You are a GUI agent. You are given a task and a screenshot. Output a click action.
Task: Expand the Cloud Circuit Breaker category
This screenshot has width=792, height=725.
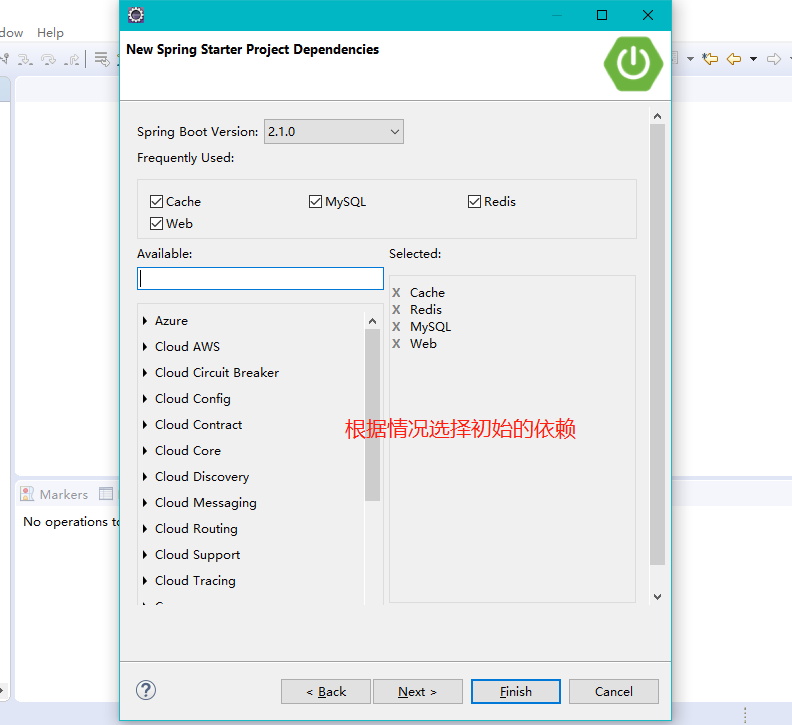coord(145,373)
